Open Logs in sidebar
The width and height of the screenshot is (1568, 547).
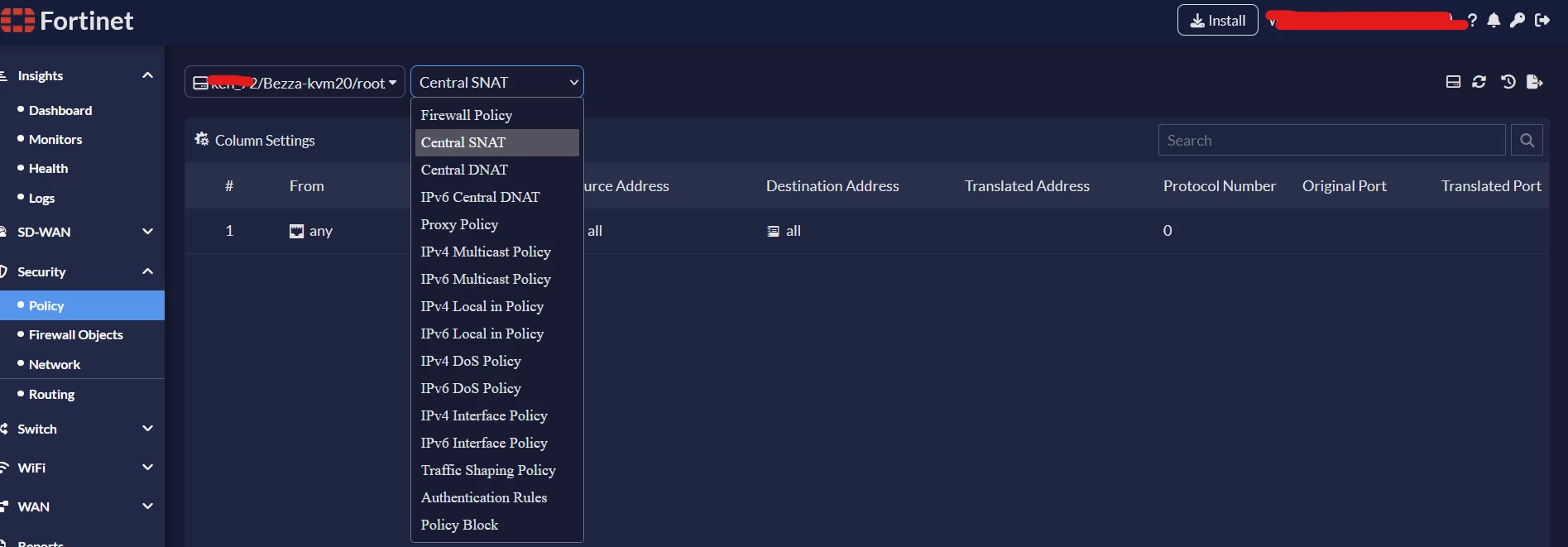41,198
